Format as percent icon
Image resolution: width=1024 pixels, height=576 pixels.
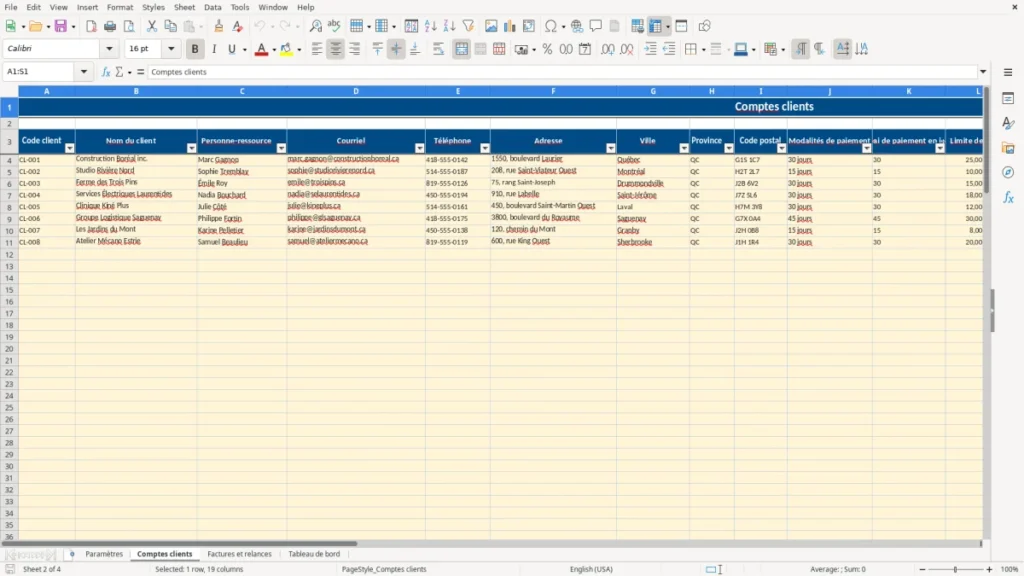click(547, 49)
